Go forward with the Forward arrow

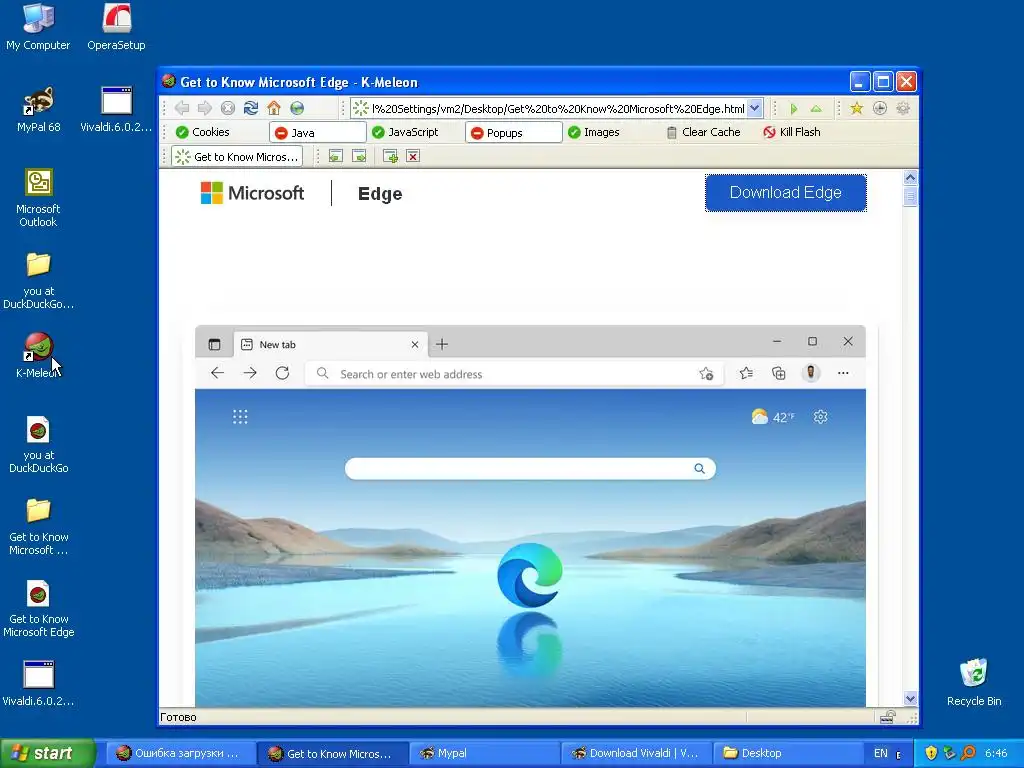[204, 108]
